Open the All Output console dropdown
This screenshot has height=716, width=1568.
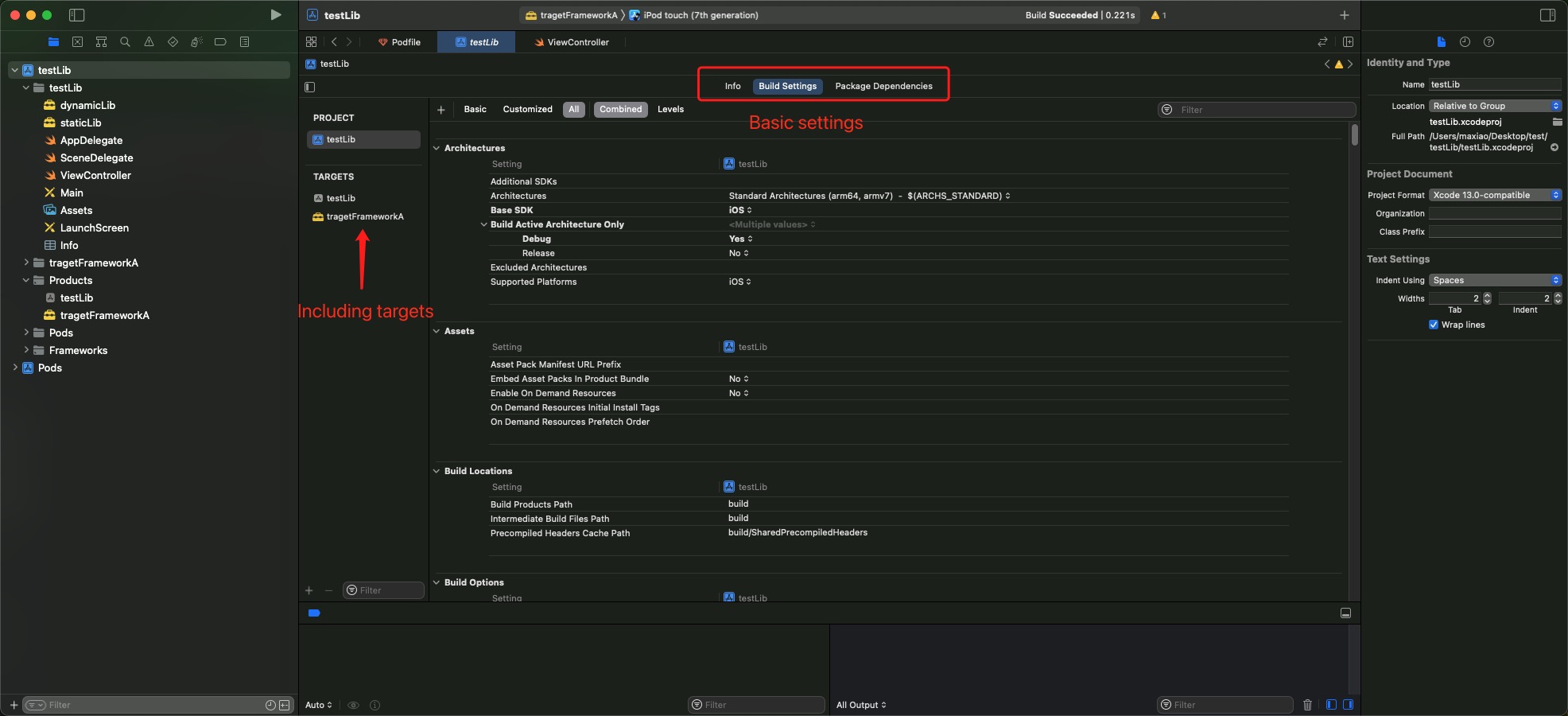click(x=861, y=705)
